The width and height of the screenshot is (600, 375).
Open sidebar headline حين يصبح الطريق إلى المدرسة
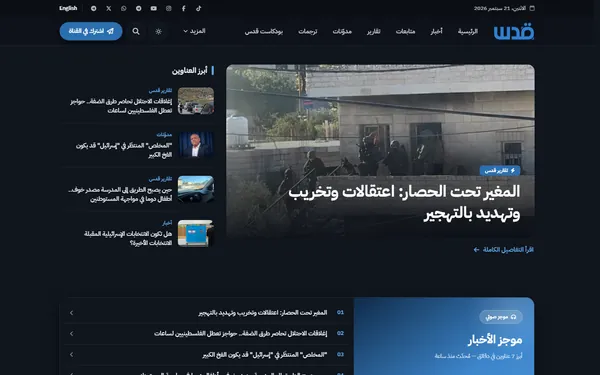click(x=120, y=194)
